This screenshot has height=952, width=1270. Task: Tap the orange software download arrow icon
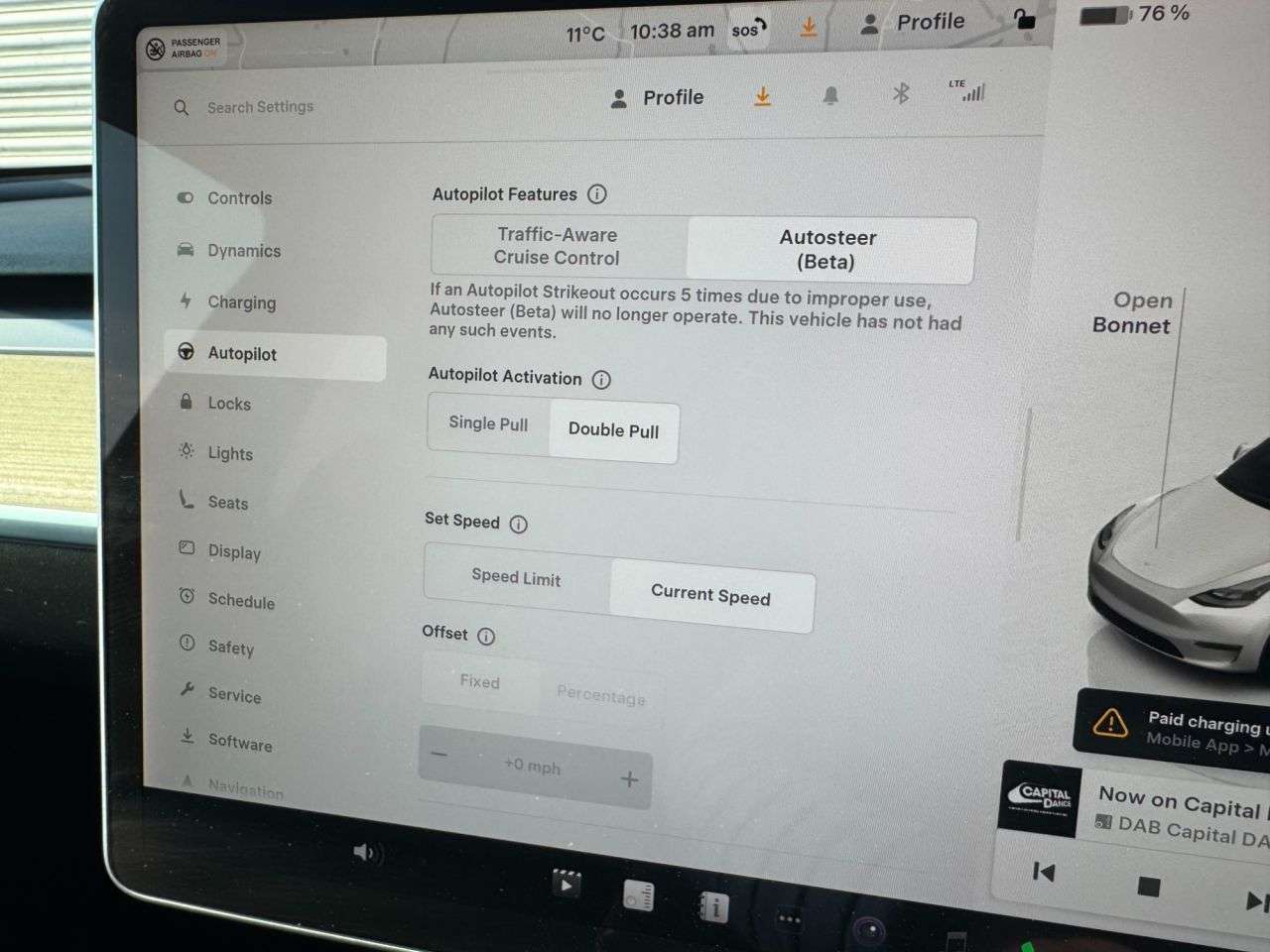tap(762, 96)
